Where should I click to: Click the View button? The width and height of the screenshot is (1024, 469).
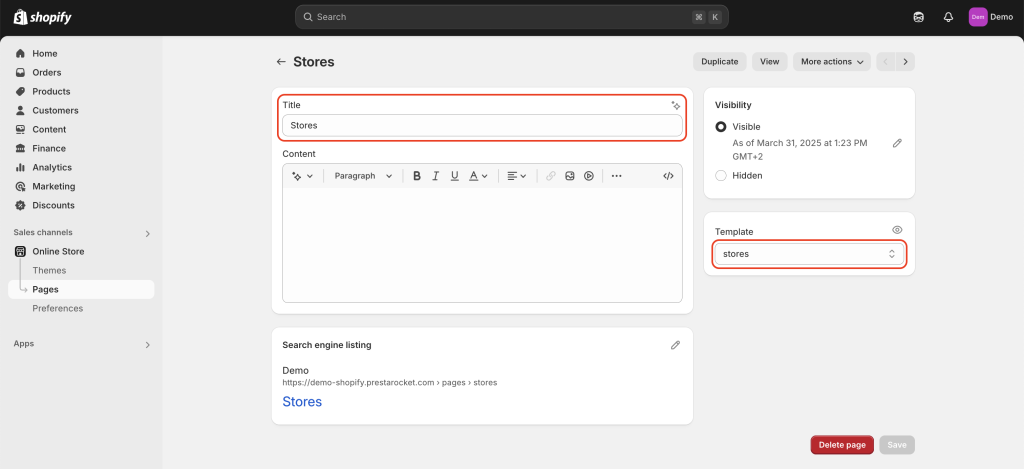pos(770,61)
